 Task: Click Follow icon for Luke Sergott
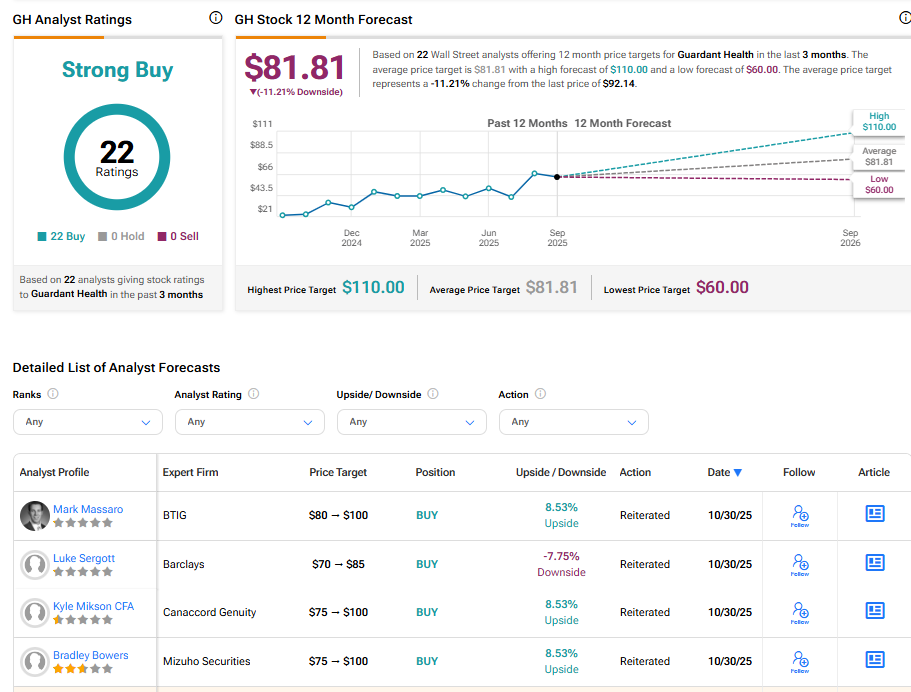(800, 565)
